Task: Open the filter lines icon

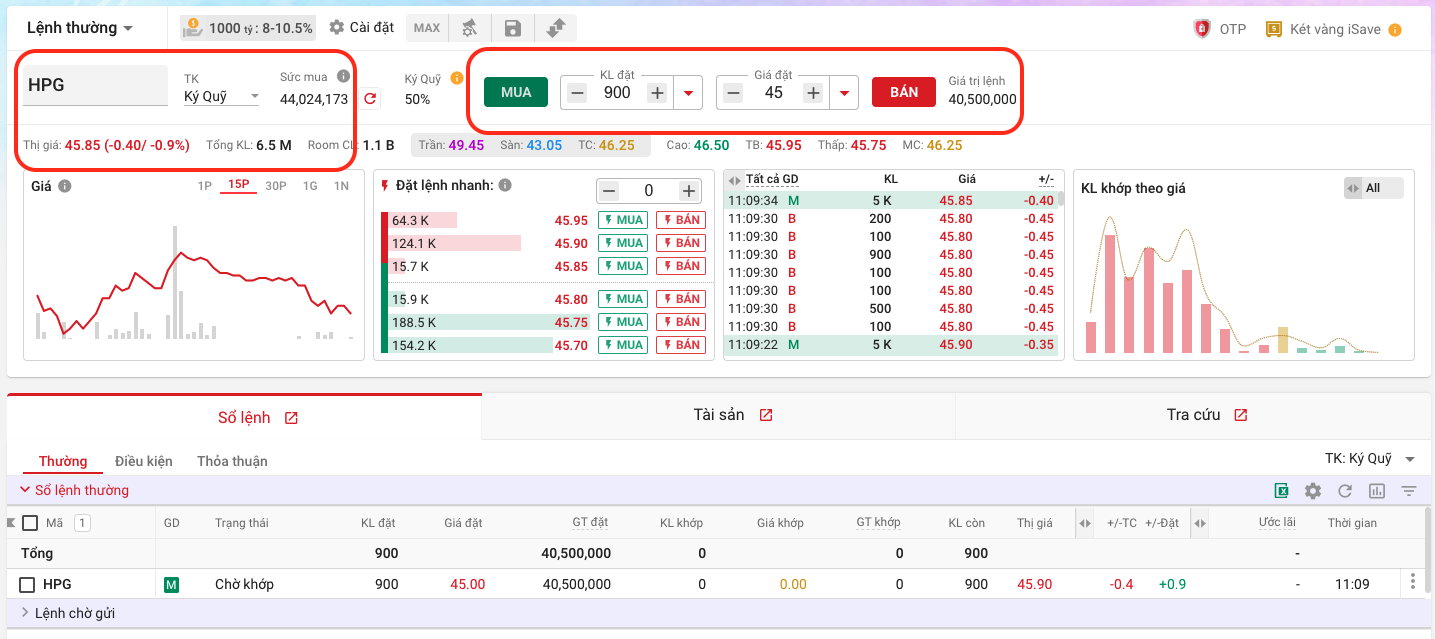Action: (1409, 491)
